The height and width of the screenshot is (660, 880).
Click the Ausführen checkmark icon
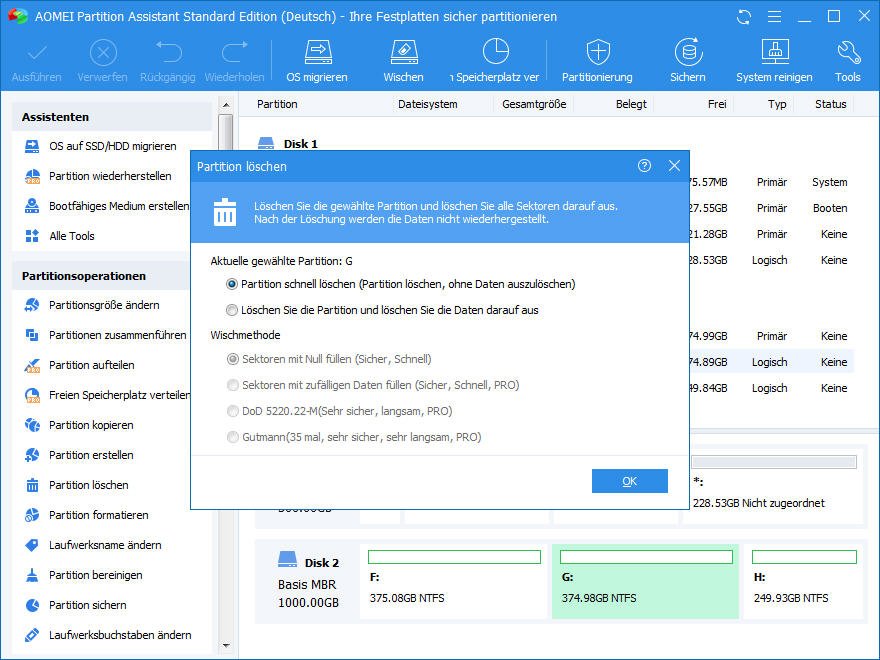(37, 54)
